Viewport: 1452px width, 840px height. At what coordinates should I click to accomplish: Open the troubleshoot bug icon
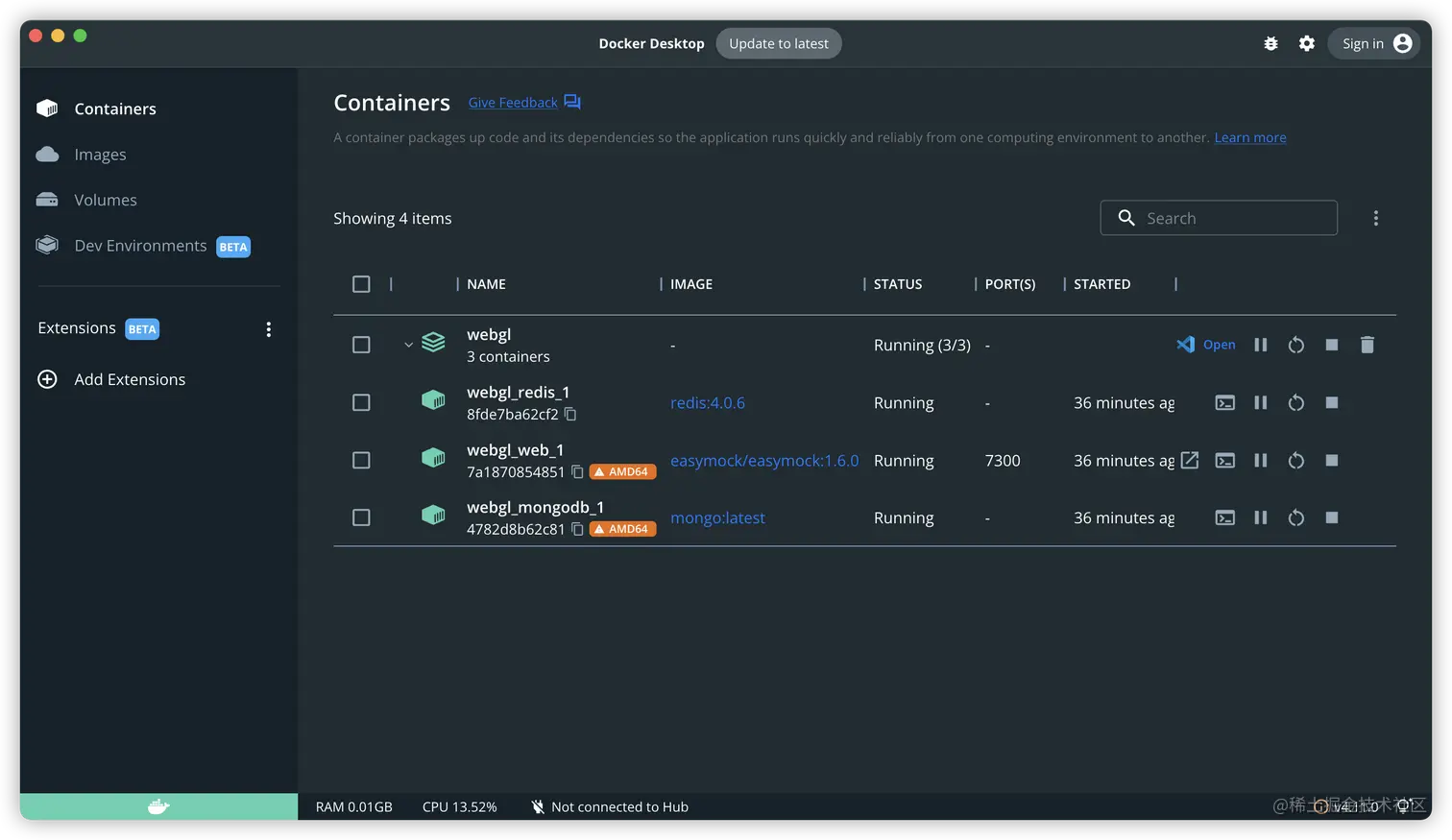(x=1270, y=43)
